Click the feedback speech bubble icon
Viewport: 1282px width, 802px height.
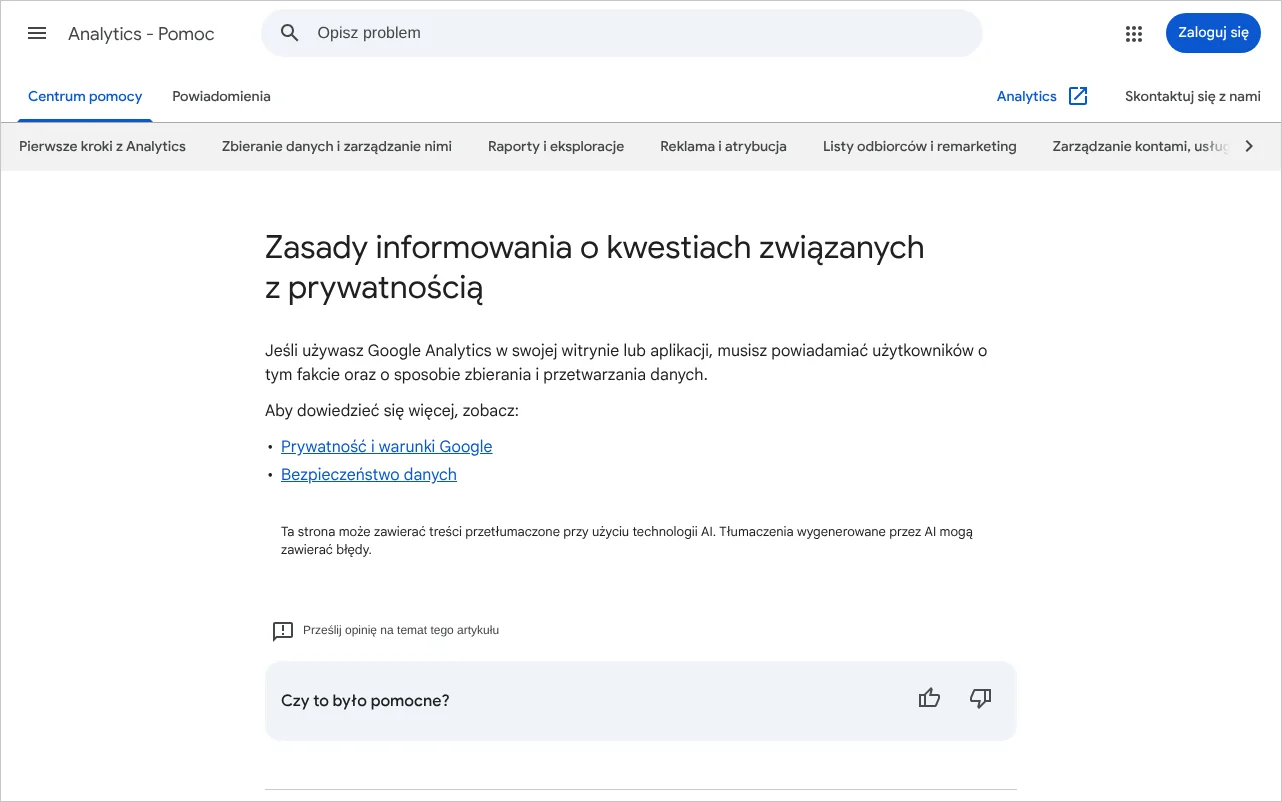tap(283, 631)
